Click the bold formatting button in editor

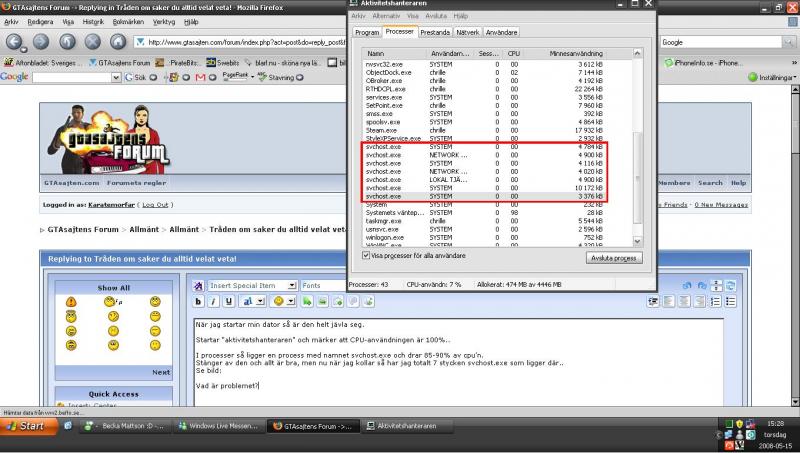click(x=200, y=301)
